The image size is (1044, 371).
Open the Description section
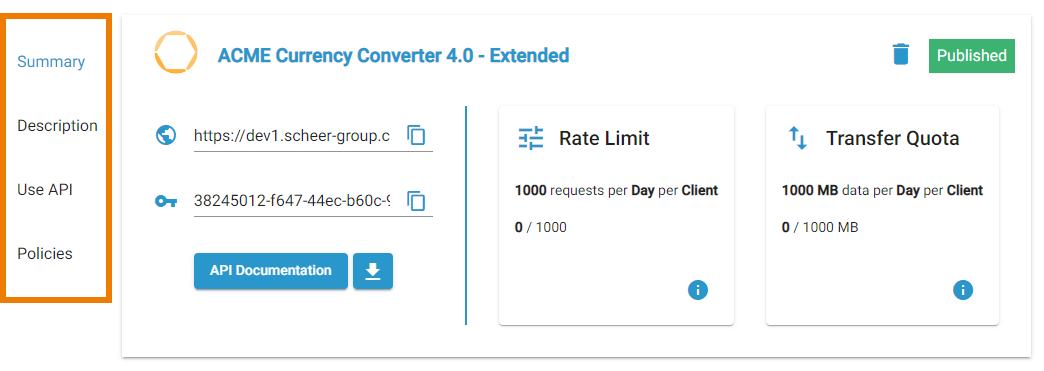[57, 126]
